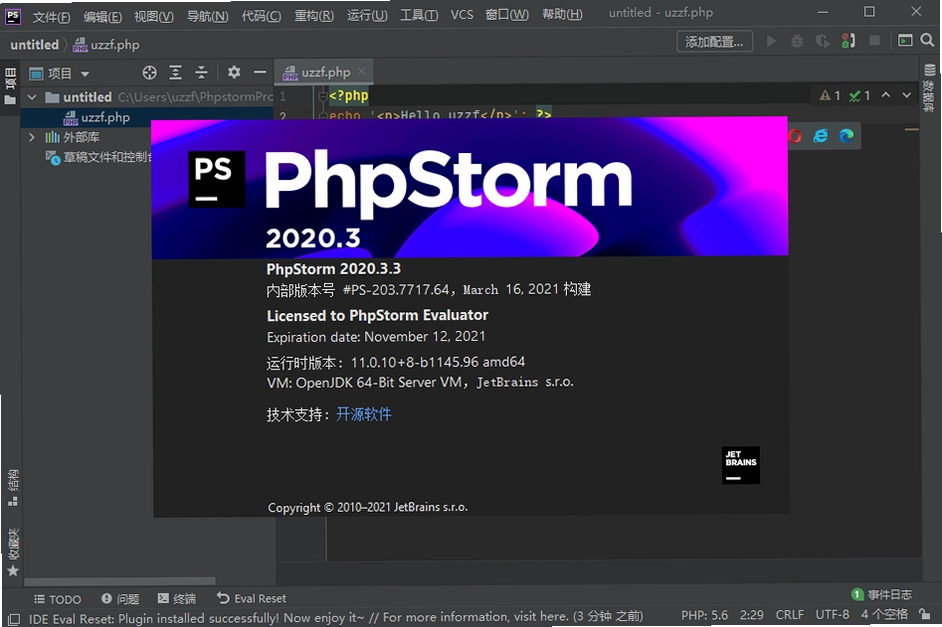Click the 'Expiration date: November 12, 2021' text

376,337
